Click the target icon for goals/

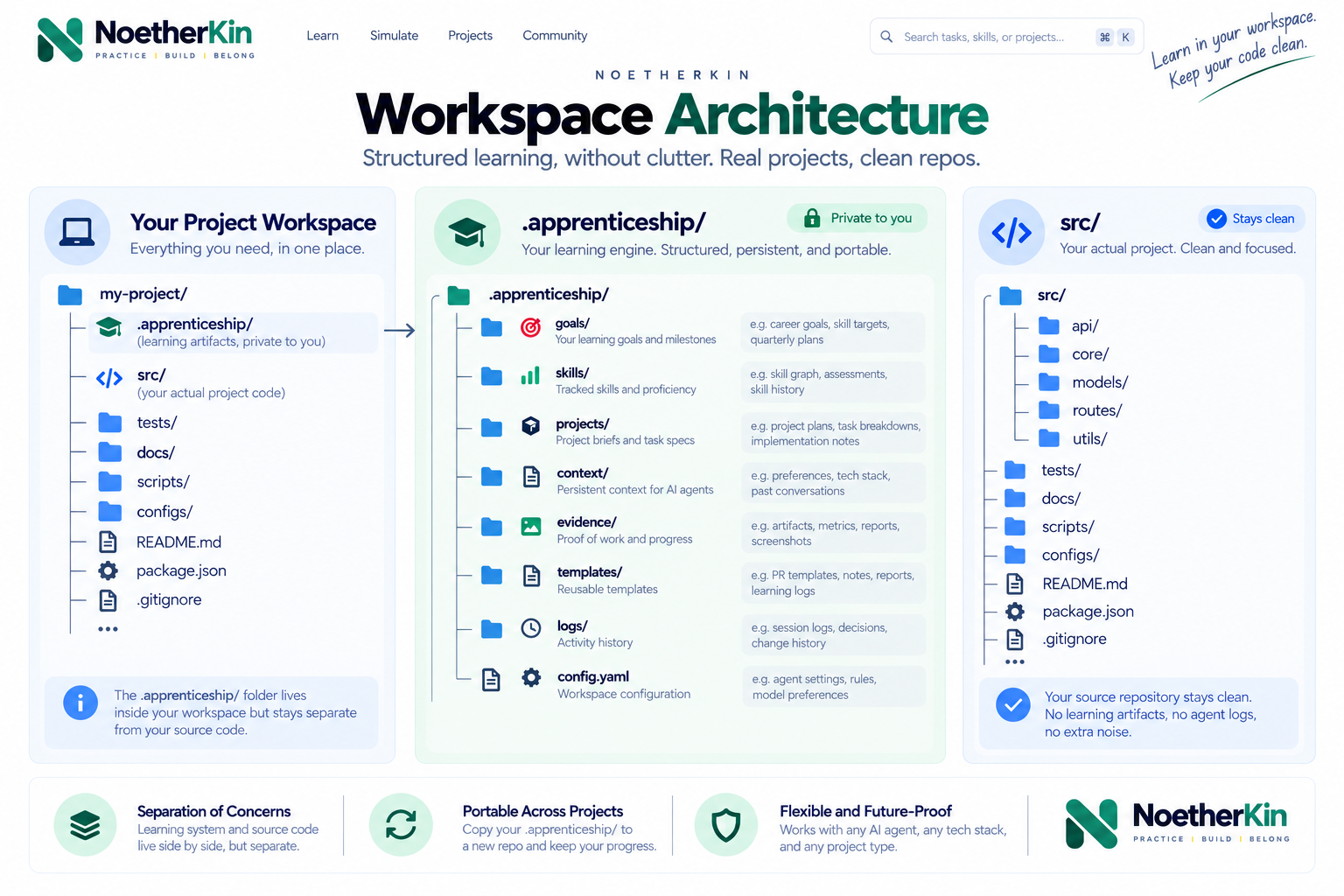tap(531, 327)
